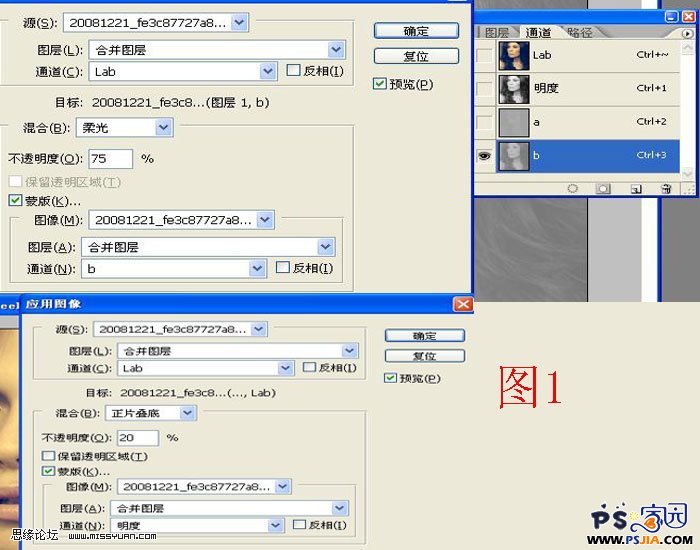Select the 通道 tab in the panel
Screen dimensions: 700x550
[x=538, y=33]
